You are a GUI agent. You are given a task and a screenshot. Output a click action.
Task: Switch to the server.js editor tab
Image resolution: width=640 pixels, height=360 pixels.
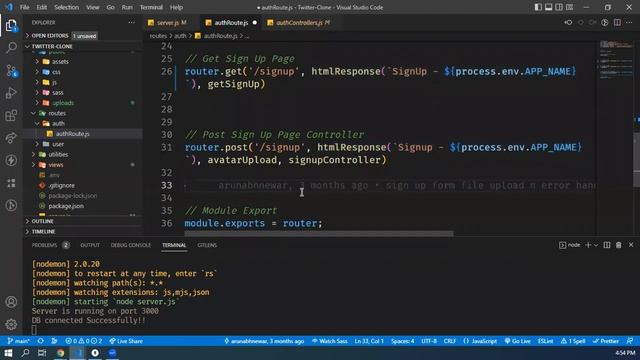(167, 22)
